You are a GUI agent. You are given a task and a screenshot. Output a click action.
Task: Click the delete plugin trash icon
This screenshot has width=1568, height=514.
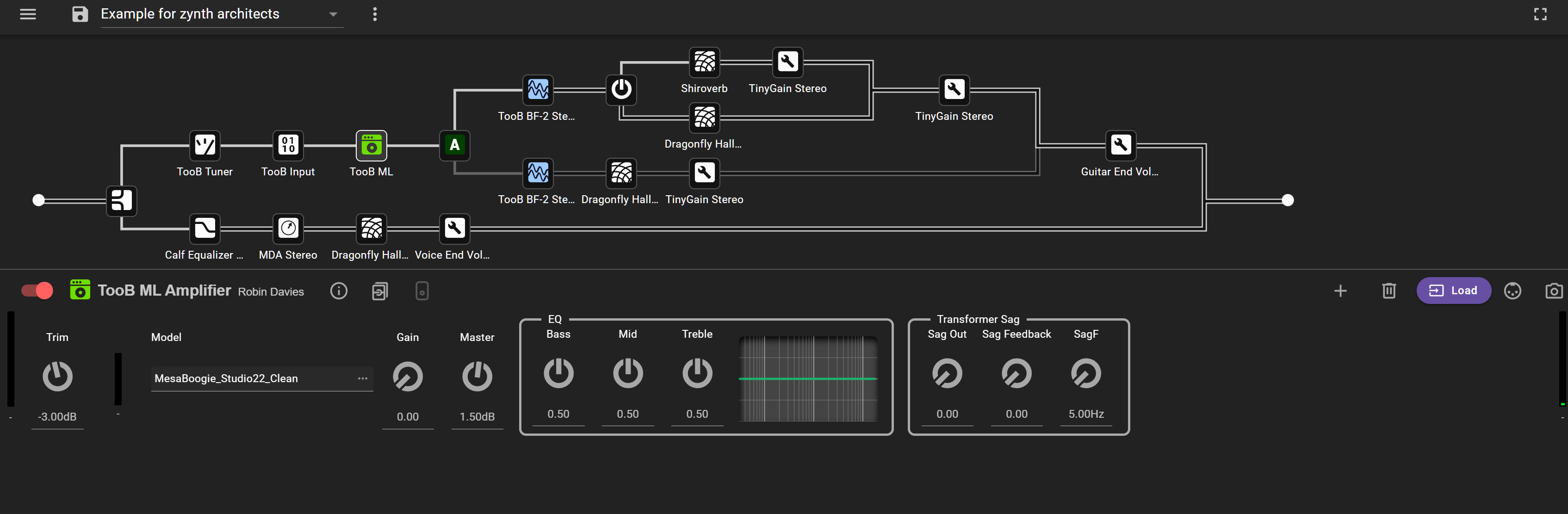1388,291
